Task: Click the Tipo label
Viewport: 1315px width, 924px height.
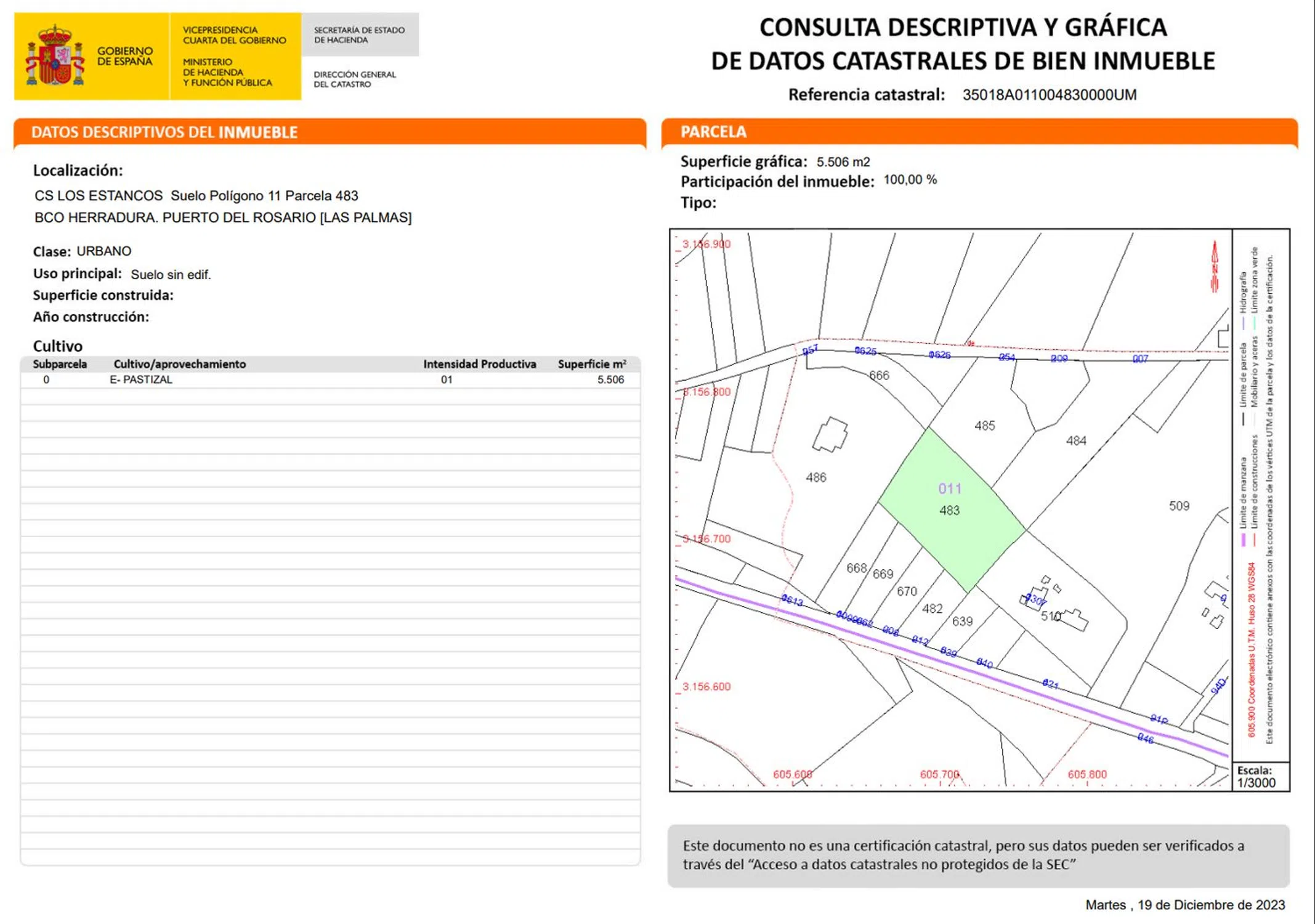Action: pyautogui.click(x=698, y=203)
